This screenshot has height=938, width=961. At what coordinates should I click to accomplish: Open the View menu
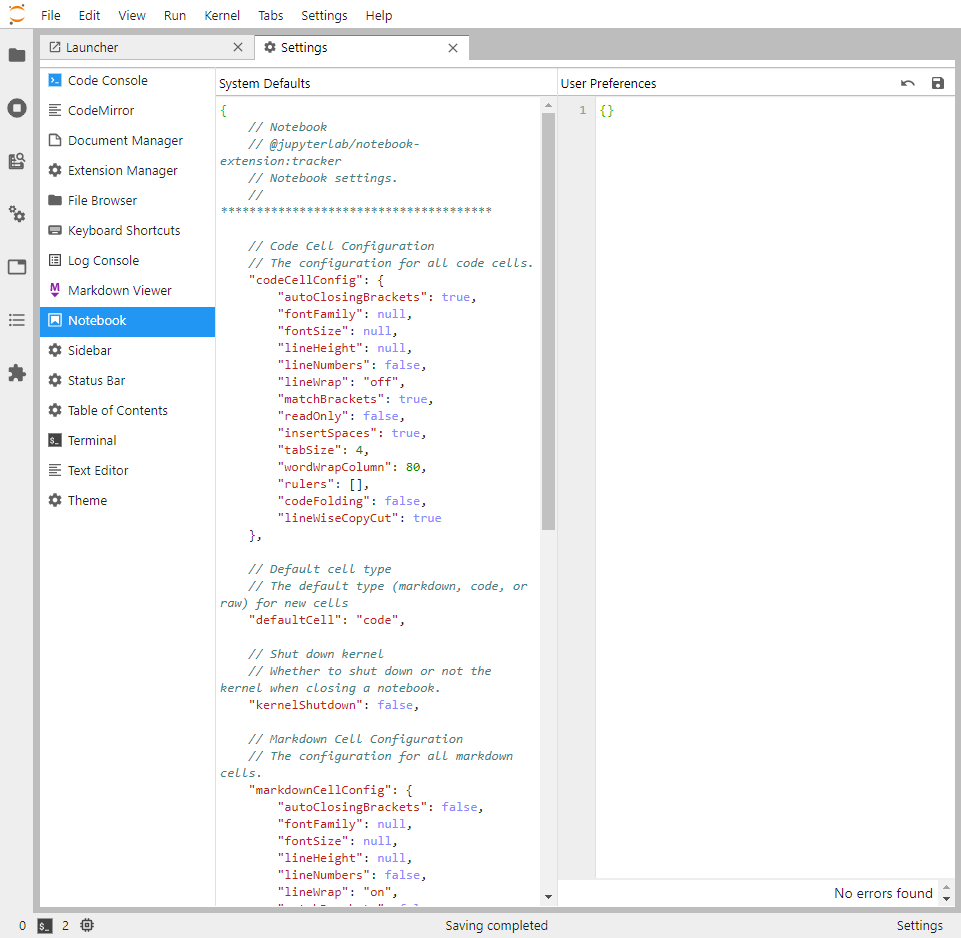132,15
